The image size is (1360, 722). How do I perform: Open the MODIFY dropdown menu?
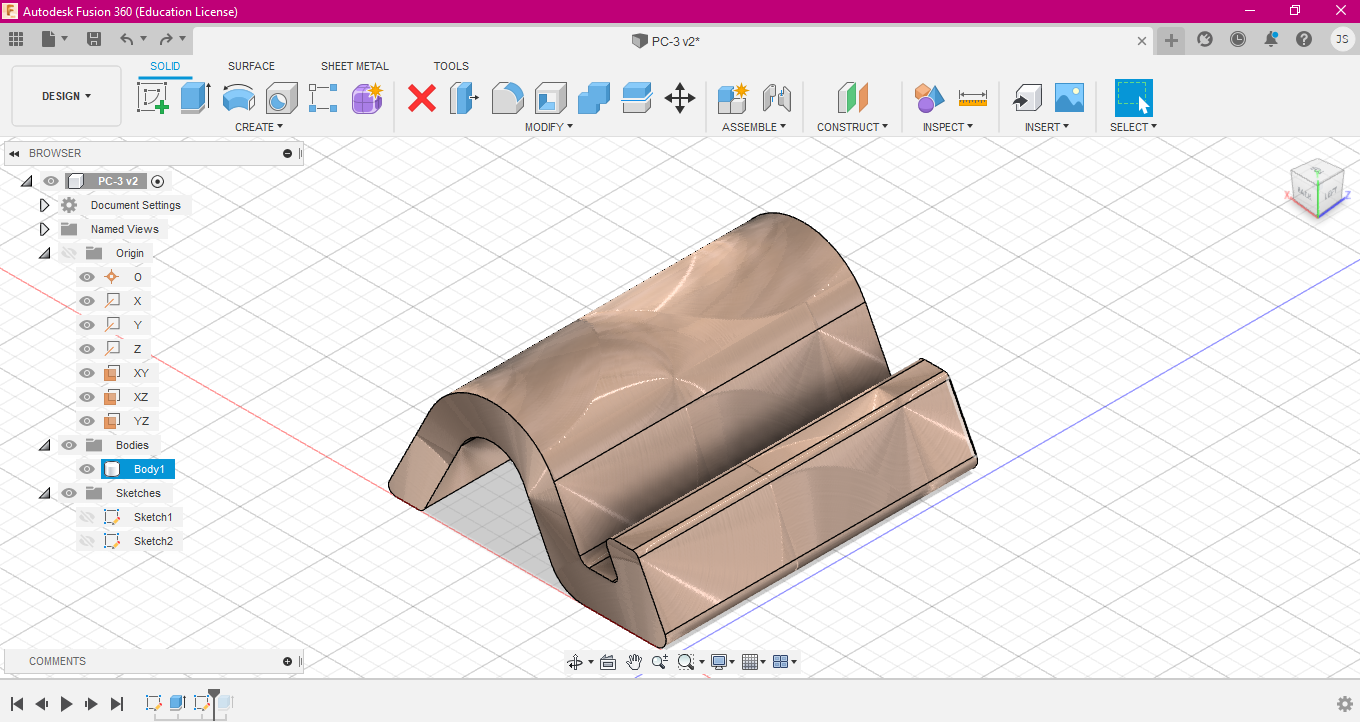pos(549,127)
